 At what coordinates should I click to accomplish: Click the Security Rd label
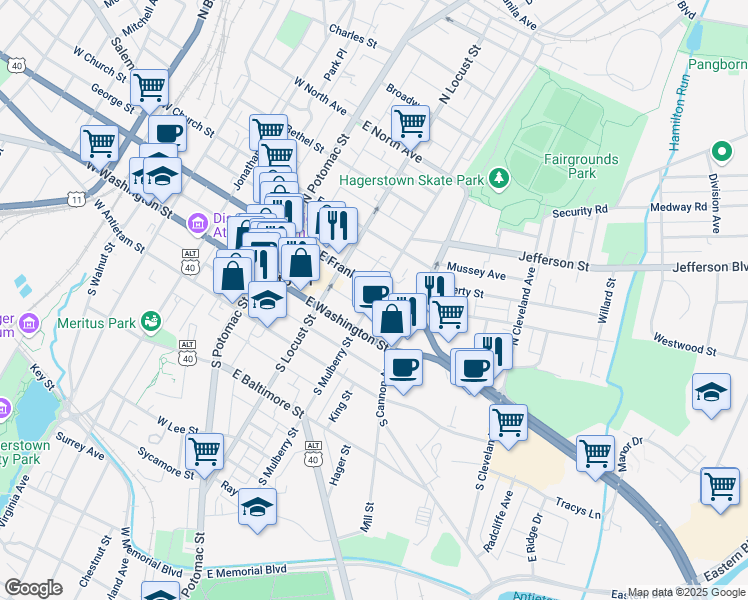click(x=580, y=212)
